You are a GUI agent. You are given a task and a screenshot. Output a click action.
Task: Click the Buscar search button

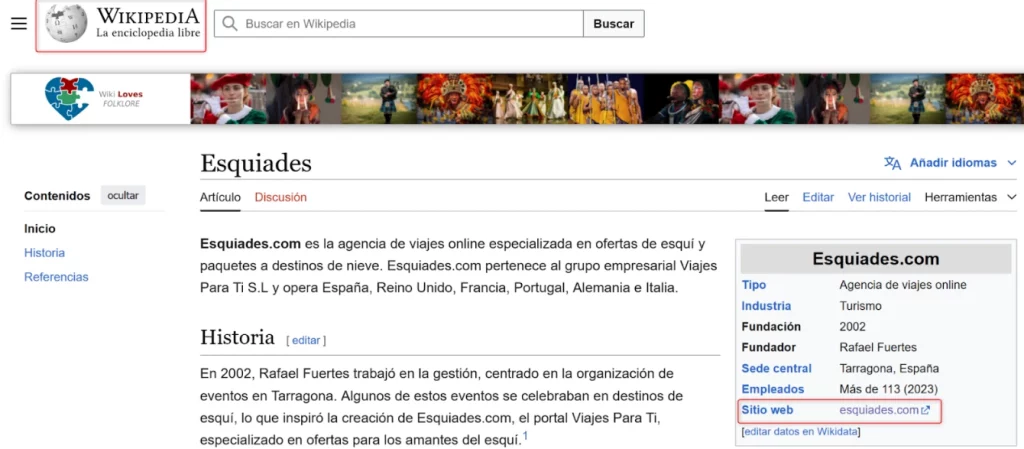point(613,23)
